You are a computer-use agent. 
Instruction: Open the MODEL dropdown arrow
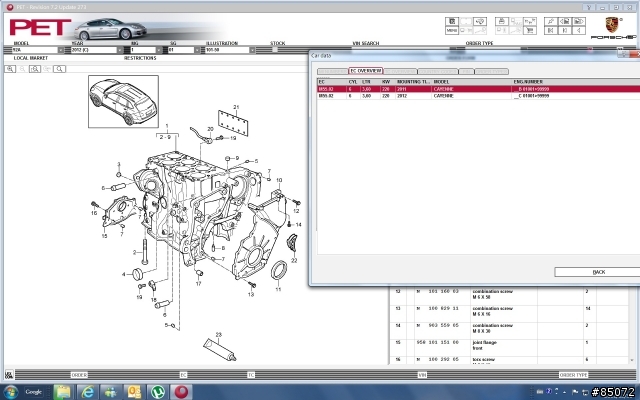click(x=61, y=50)
